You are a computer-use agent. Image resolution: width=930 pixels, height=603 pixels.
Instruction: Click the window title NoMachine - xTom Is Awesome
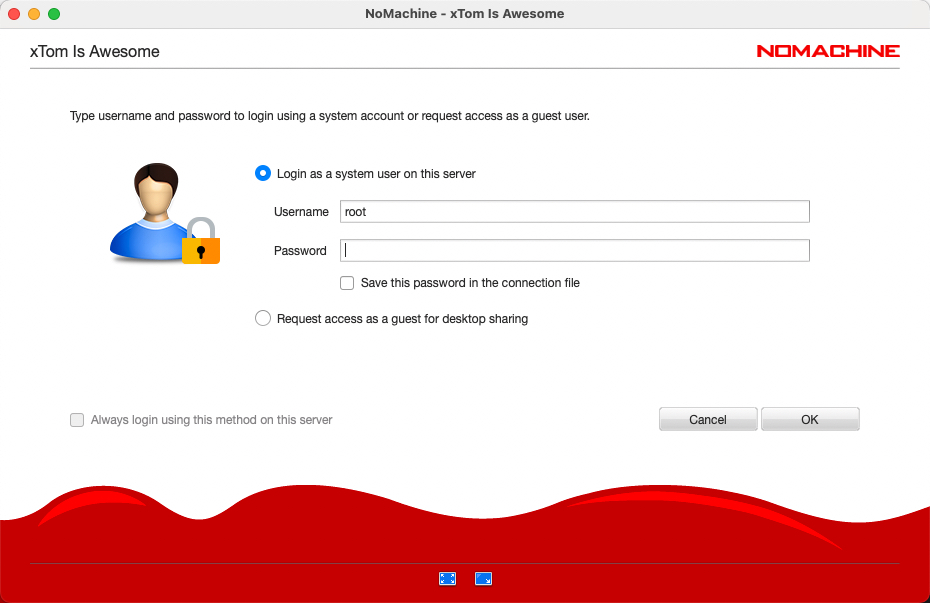(464, 14)
